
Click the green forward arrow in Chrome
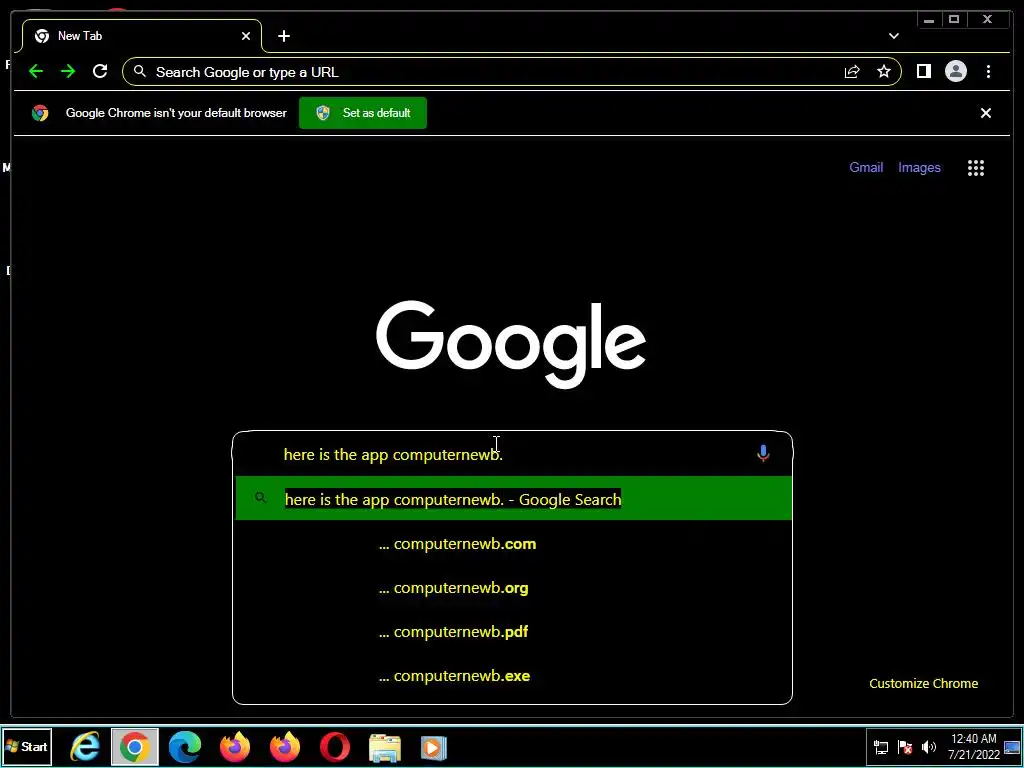click(68, 71)
